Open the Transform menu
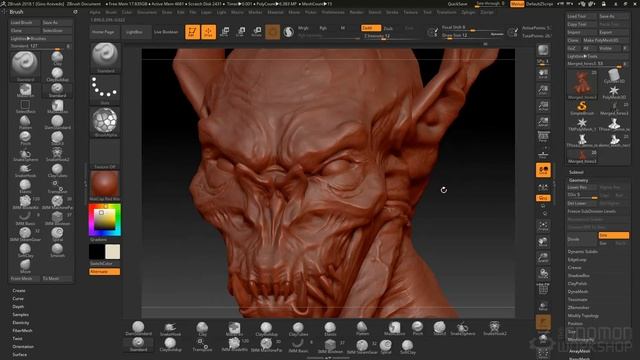Image resolution: width=640 pixels, height=360 pixels. (x=447, y=12)
